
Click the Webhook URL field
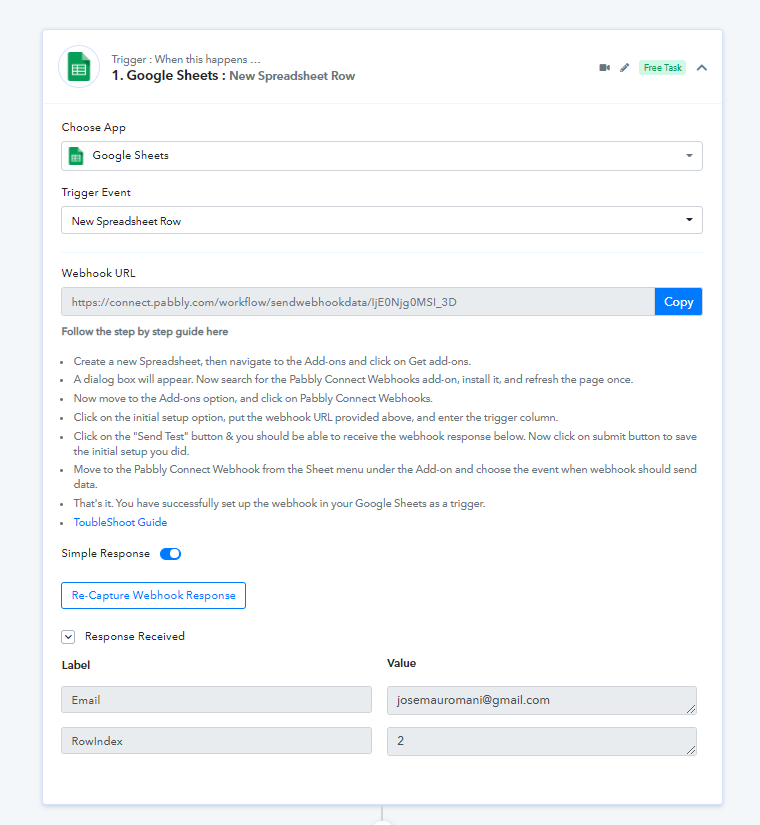[358, 301]
